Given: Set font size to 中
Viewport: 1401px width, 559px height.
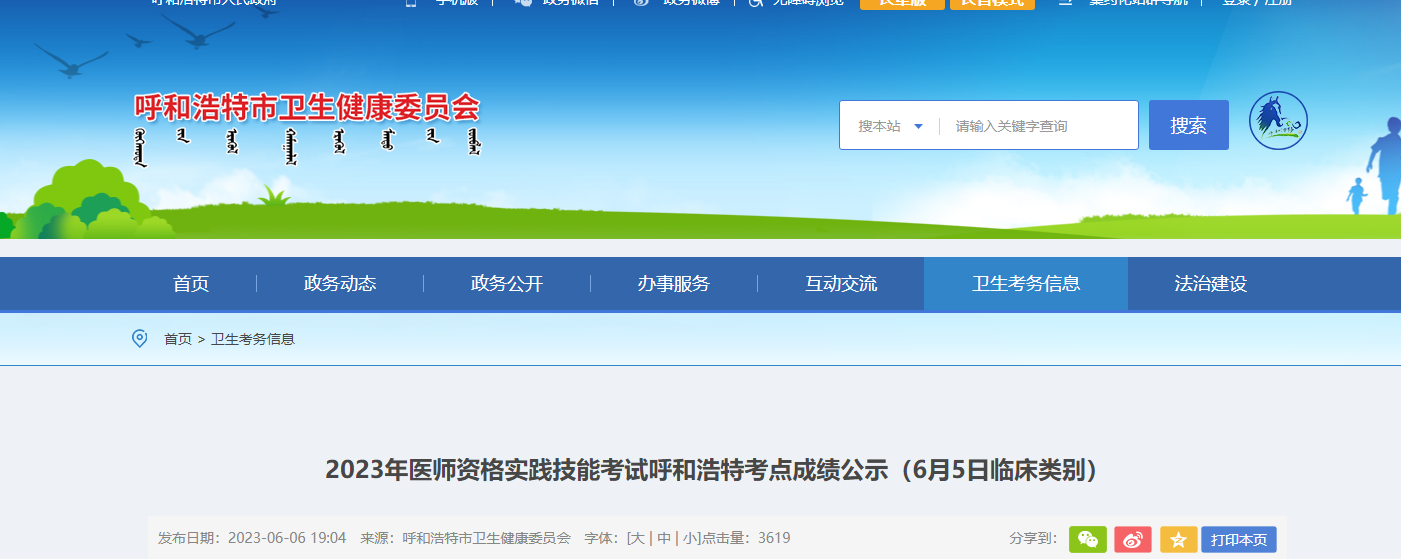Looking at the screenshot, I should 664,538.
